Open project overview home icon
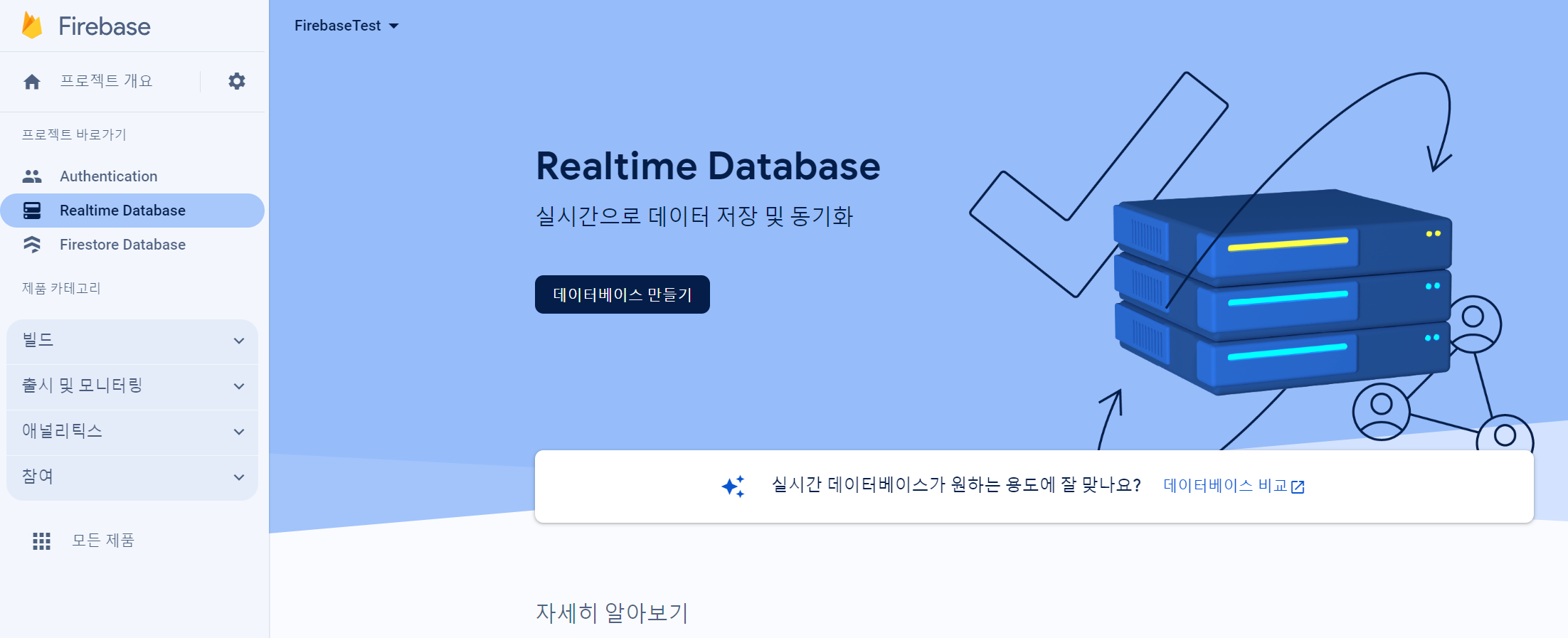Screen dimensions: 1568x638 (32, 82)
